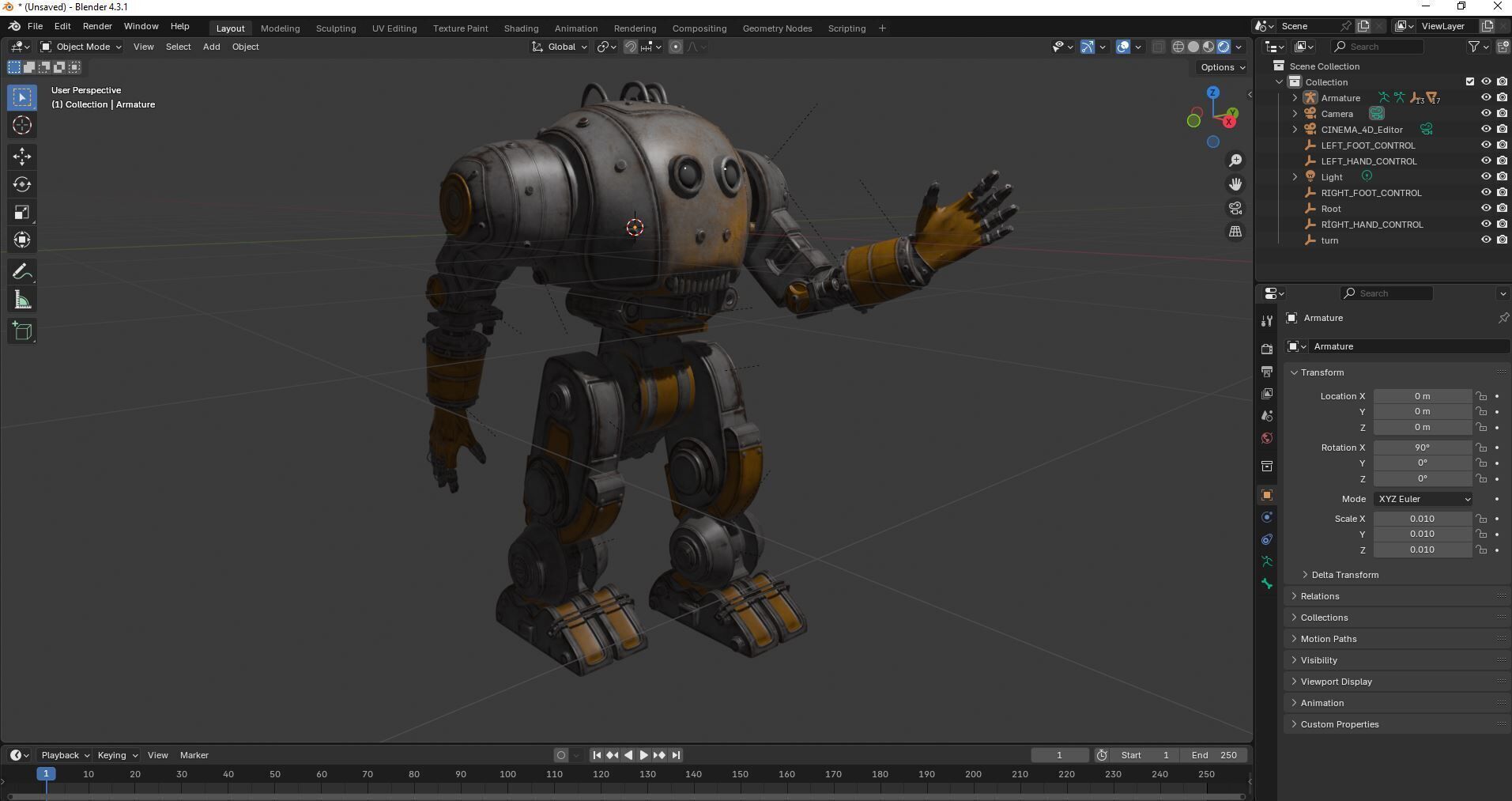The height and width of the screenshot is (801, 1512).
Task: Open Global transform orientation dropdown
Action: 560,47
